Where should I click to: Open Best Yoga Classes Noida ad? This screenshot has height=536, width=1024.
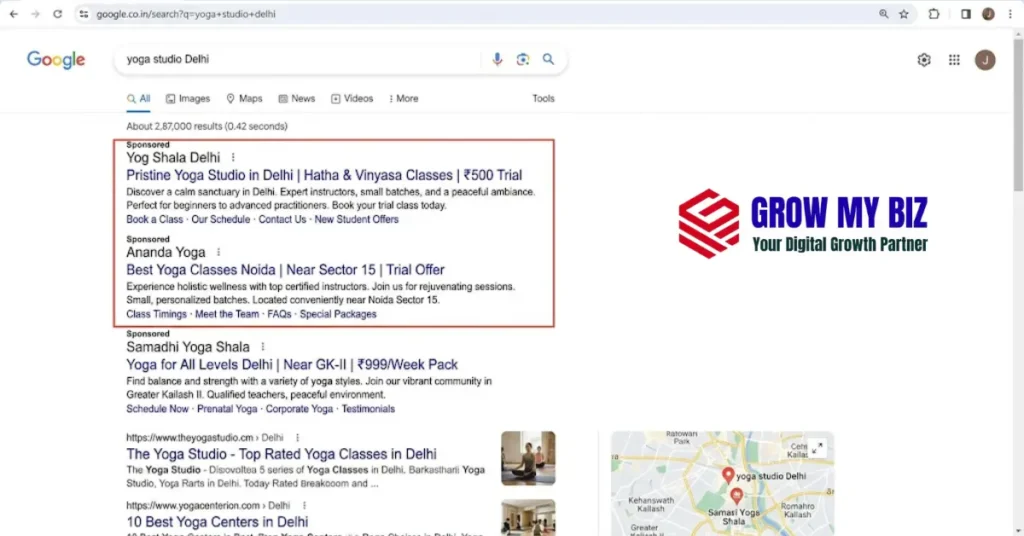[285, 270]
